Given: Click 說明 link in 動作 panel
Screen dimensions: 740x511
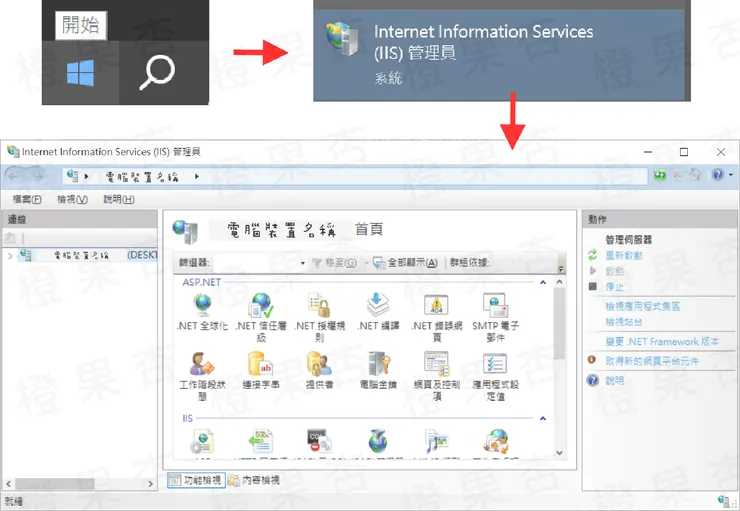Looking at the screenshot, I should coord(614,380).
